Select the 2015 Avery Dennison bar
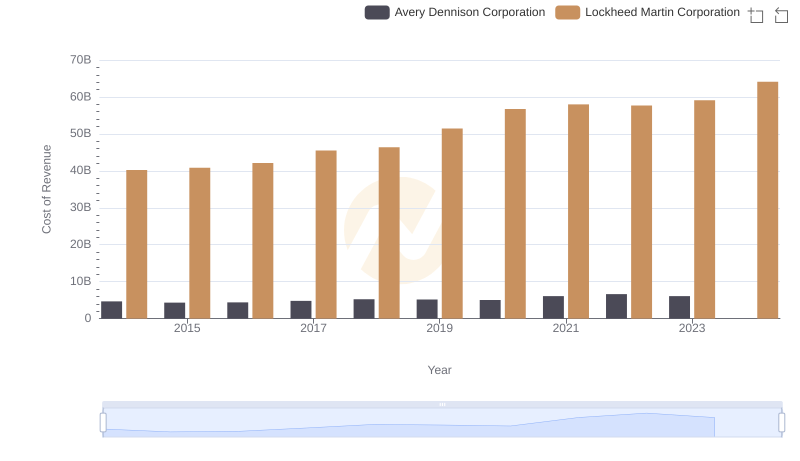800x461 pixels. pyautogui.click(x=174, y=311)
